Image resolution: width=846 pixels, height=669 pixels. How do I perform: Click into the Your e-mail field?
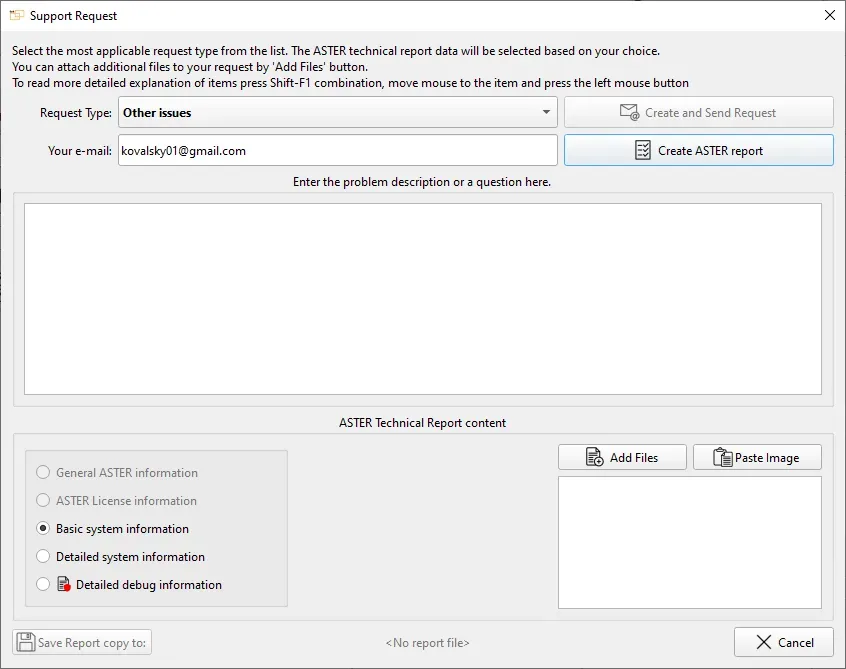pos(337,151)
